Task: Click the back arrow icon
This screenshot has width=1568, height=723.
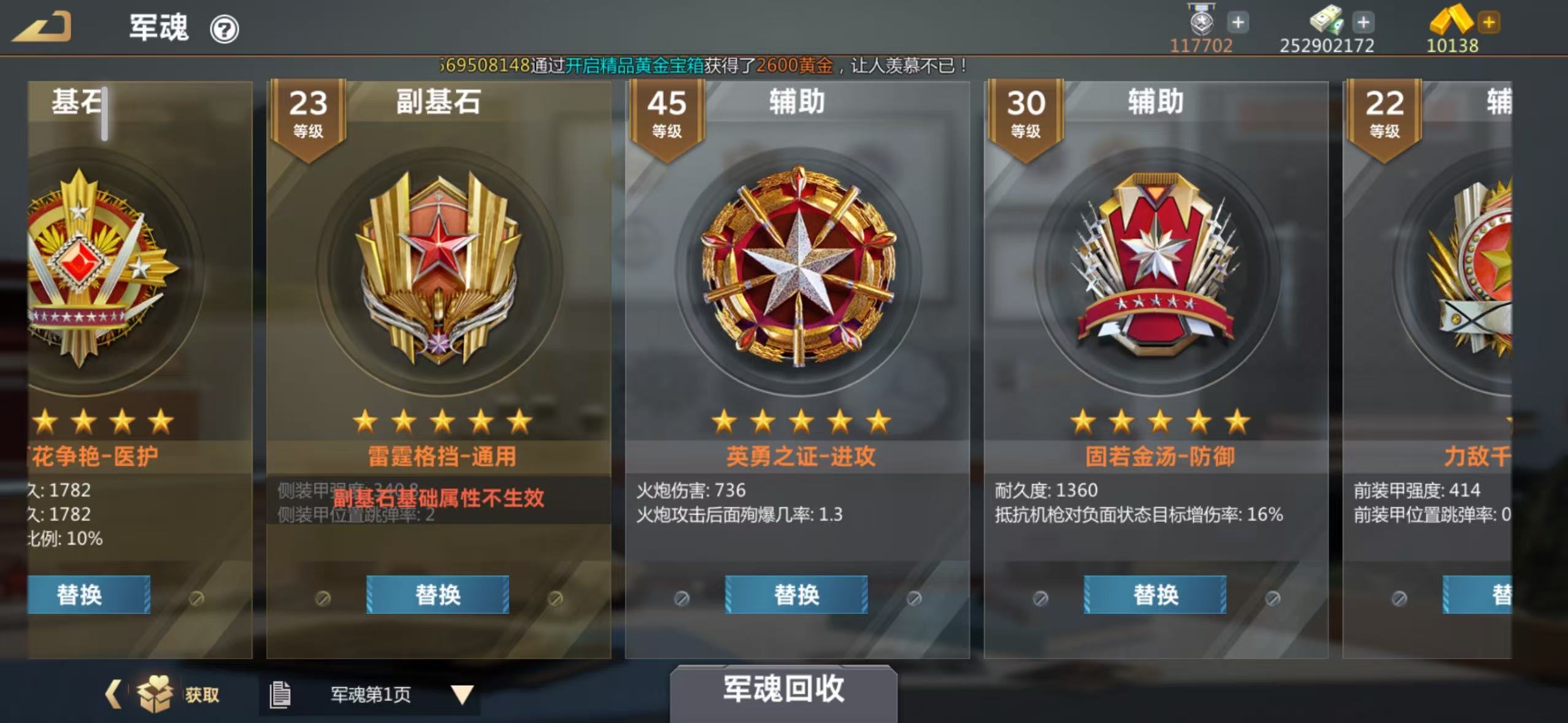Action: pos(43,26)
